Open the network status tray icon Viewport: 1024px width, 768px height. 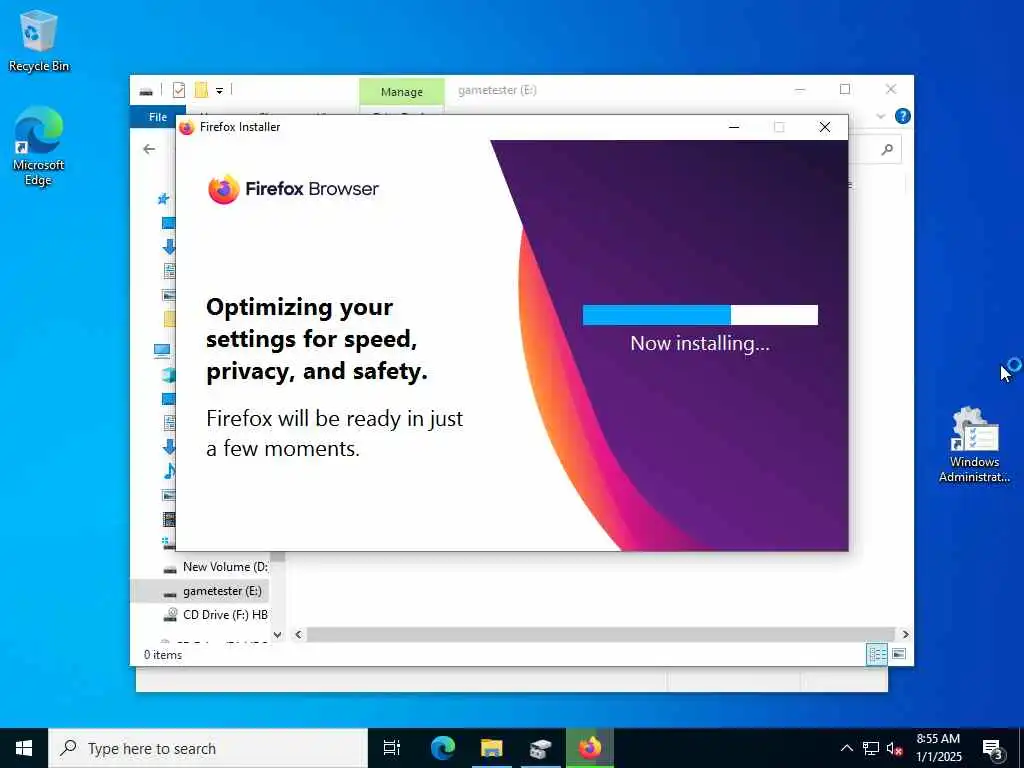click(x=871, y=748)
